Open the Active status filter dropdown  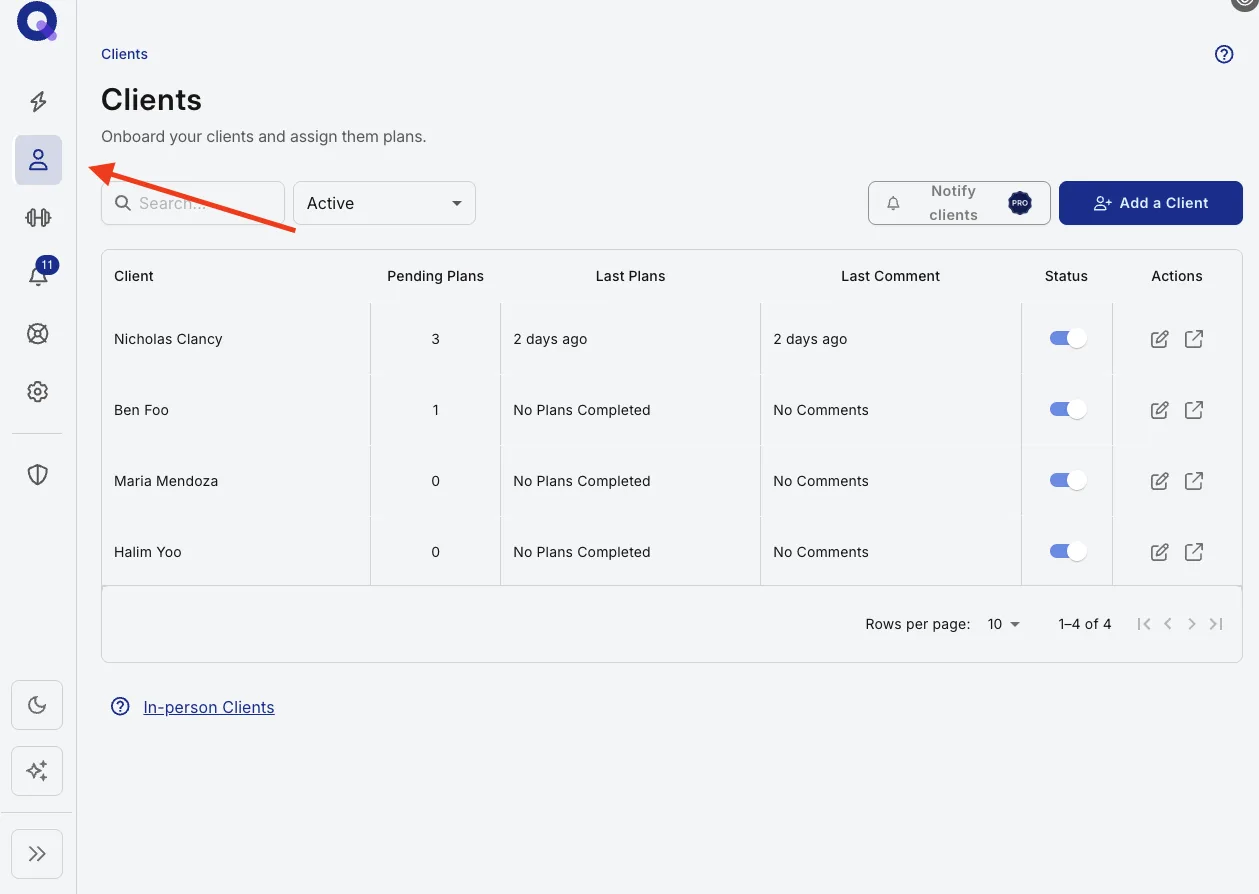[384, 203]
